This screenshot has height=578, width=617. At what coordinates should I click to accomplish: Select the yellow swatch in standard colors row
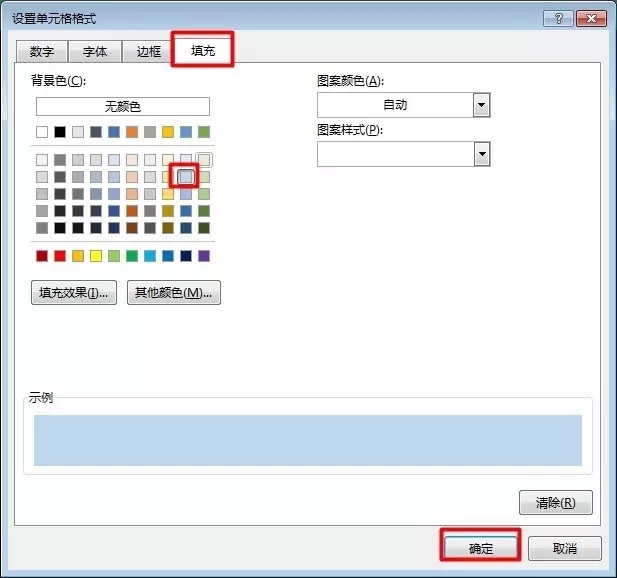(96, 256)
